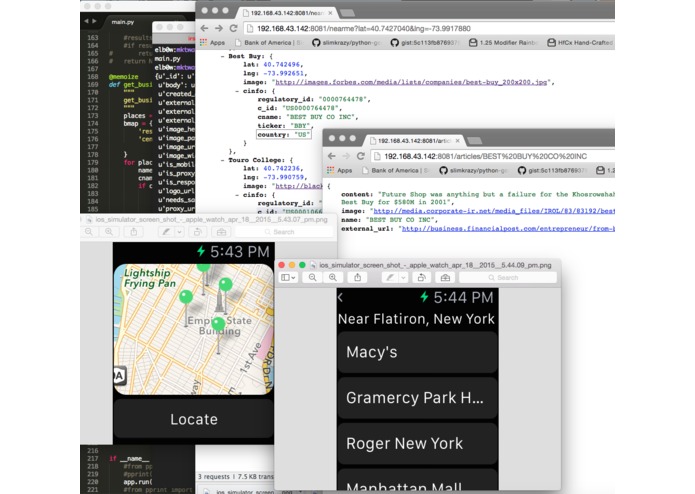Select the highlighted country: "US" line
Screen dimensions: 695x494
click(x=284, y=134)
